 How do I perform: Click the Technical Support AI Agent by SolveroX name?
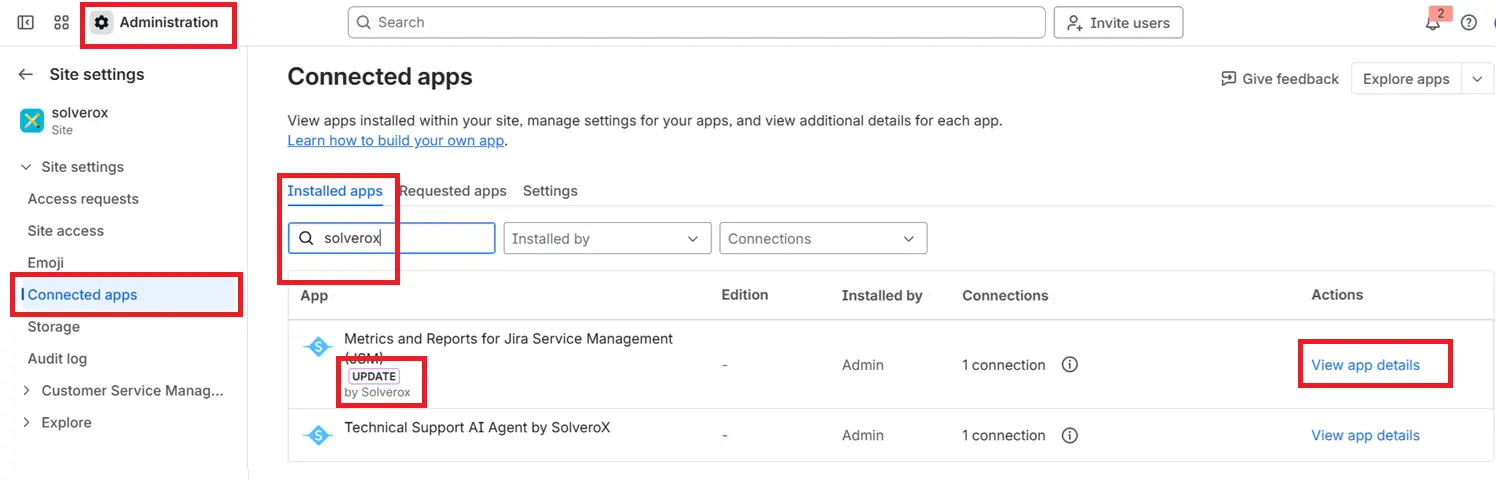click(x=477, y=427)
